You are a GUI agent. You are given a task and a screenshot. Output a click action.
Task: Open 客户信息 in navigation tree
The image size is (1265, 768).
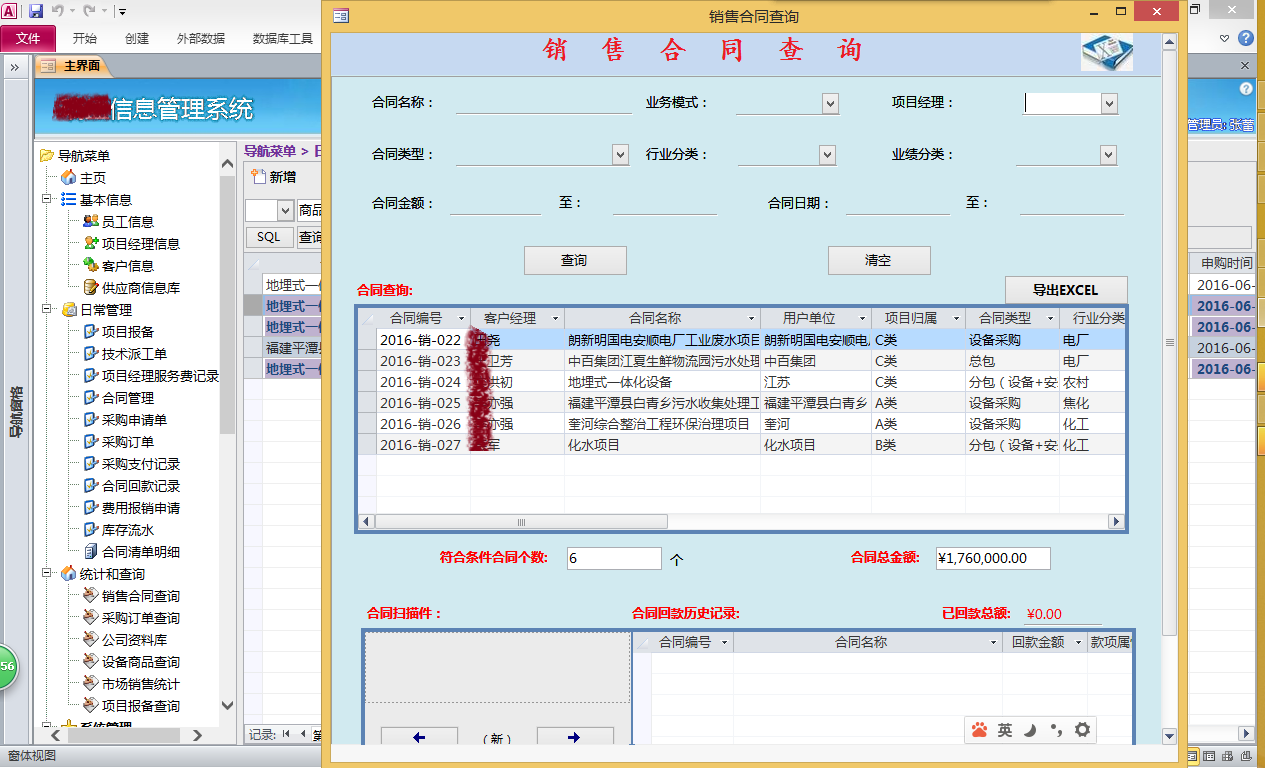point(127,265)
